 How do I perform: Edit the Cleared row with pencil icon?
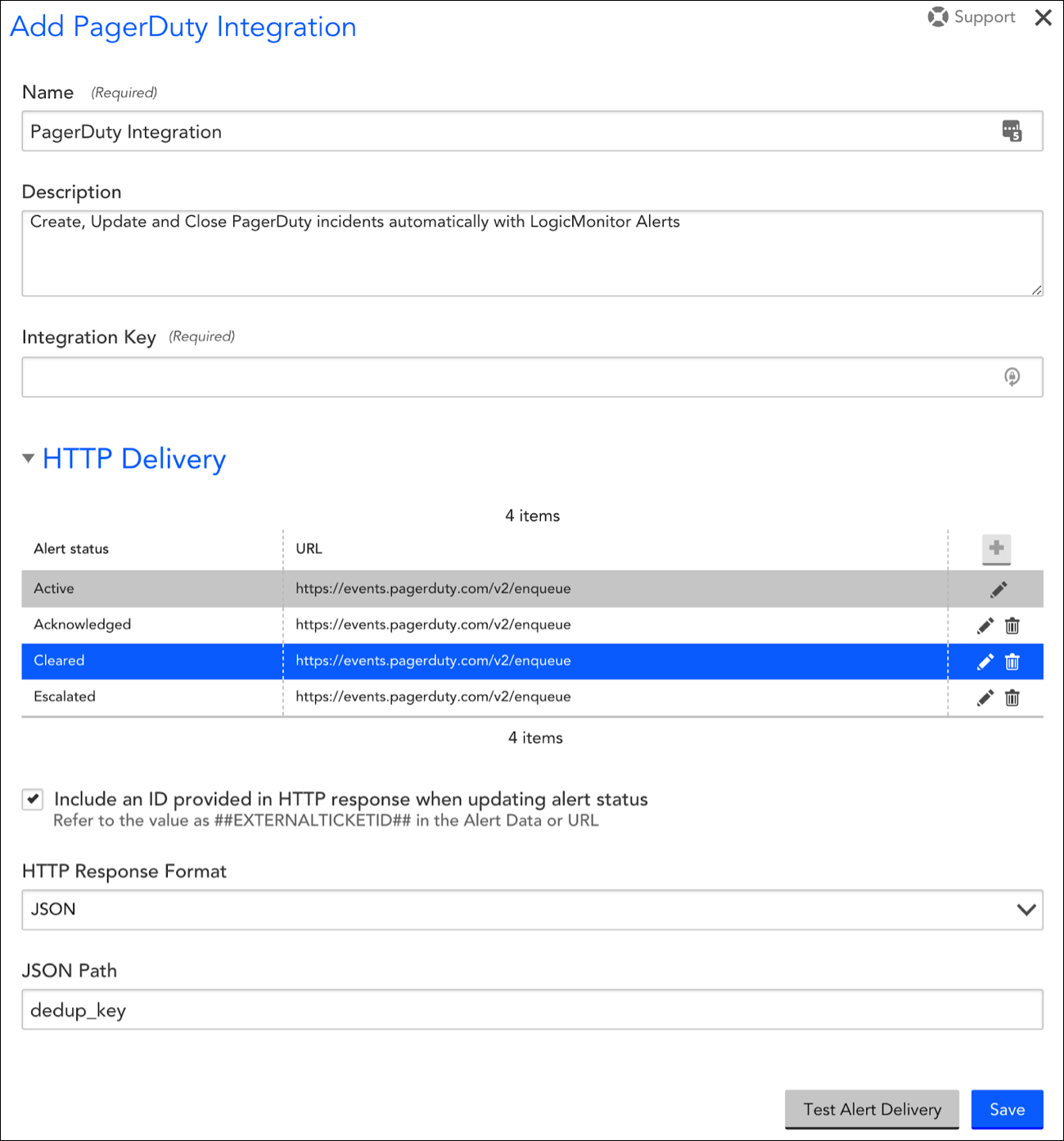coord(985,661)
